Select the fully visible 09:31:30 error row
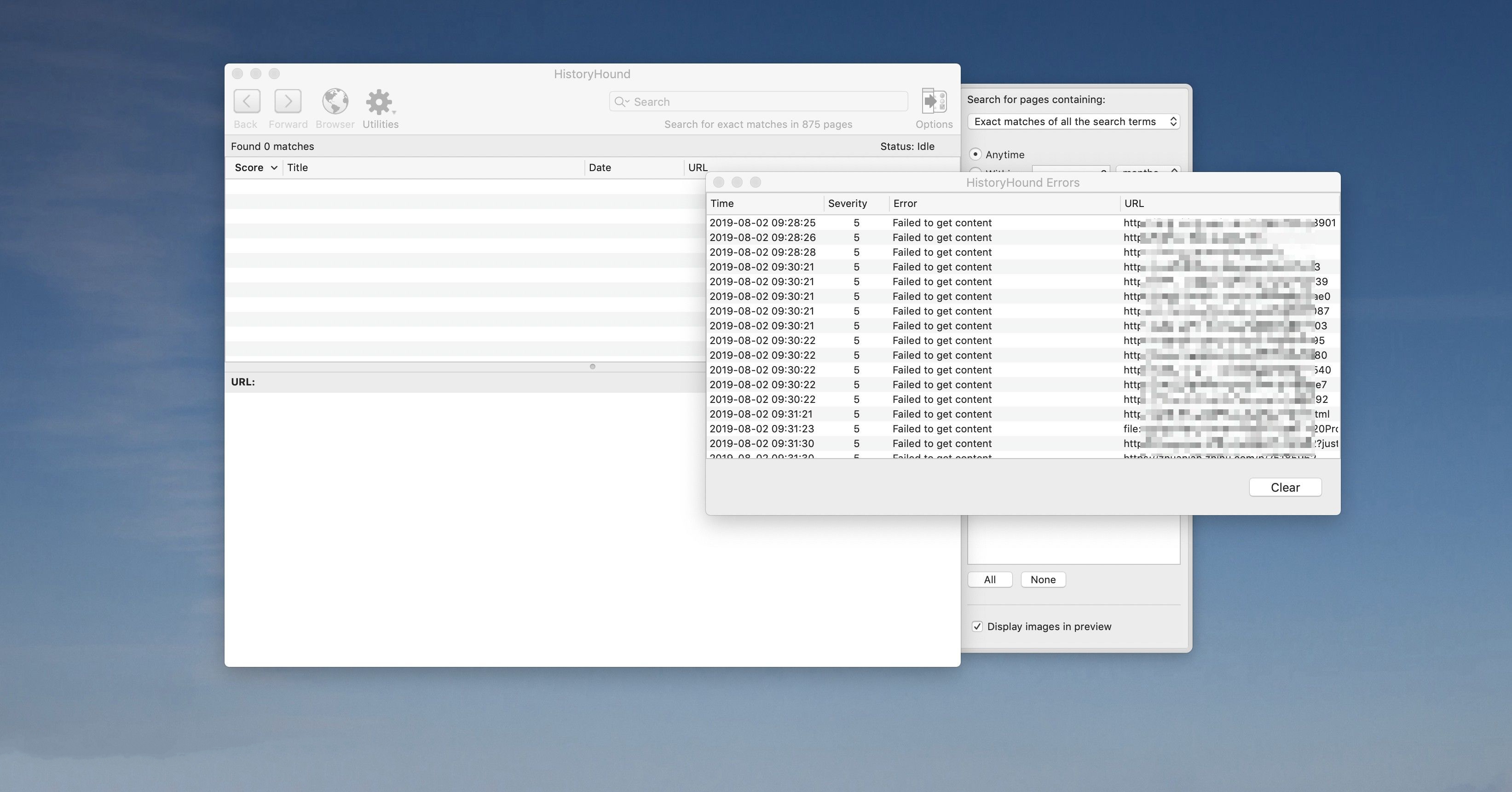Screen dimensions: 1512x792 (1022, 443)
